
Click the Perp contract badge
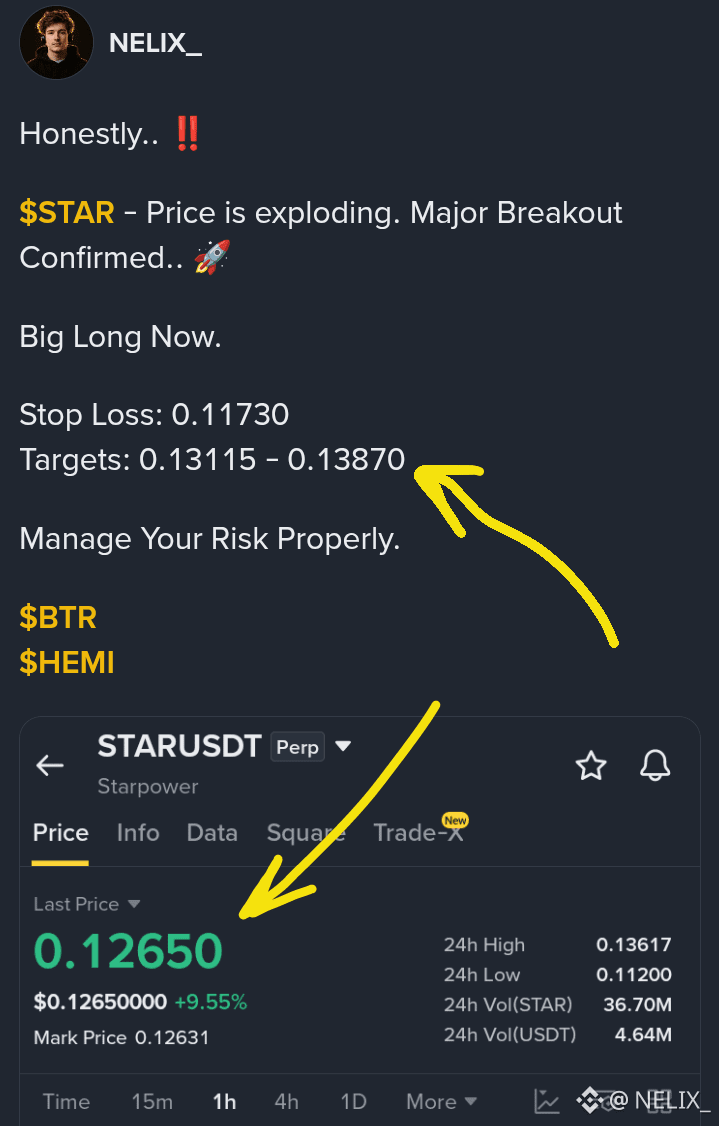(x=297, y=747)
